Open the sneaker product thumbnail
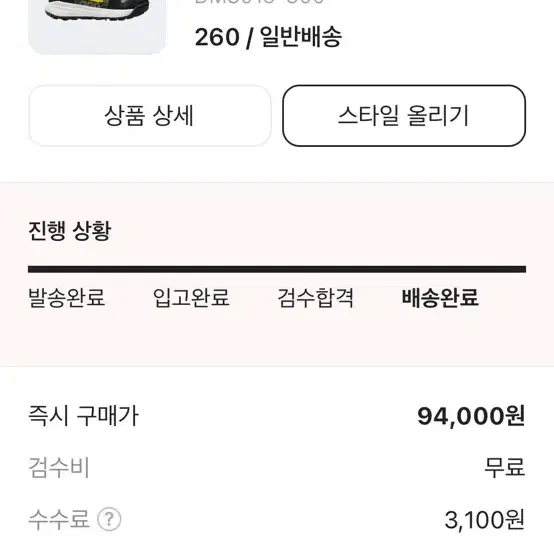Image resolution: width=554 pixels, height=554 pixels. pyautogui.click(x=97, y=27)
